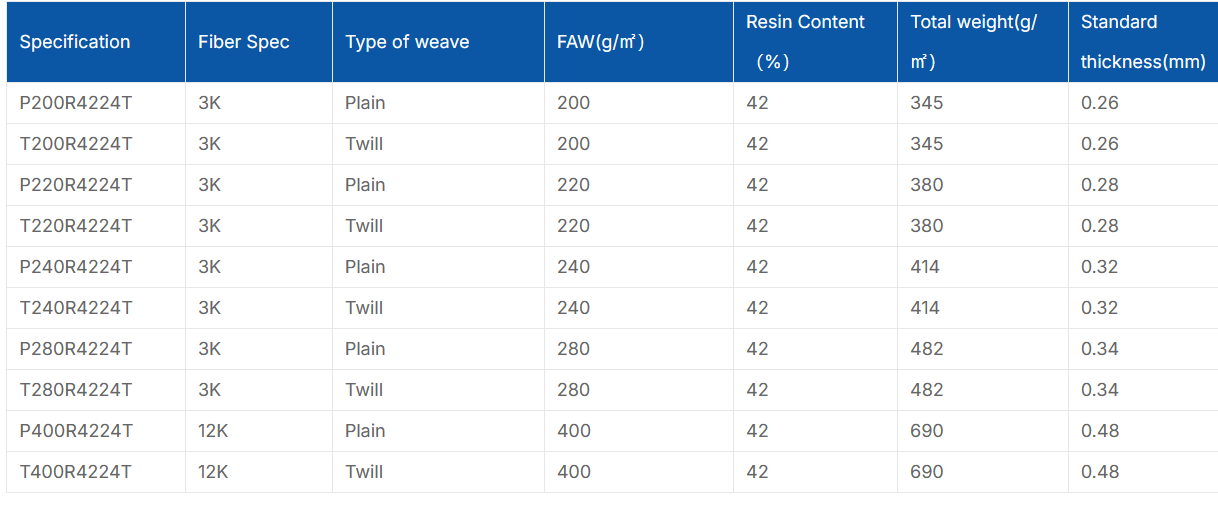Select the T240R4224T specification cell
Image resolution: width=1218 pixels, height=517 pixels.
click(x=76, y=308)
